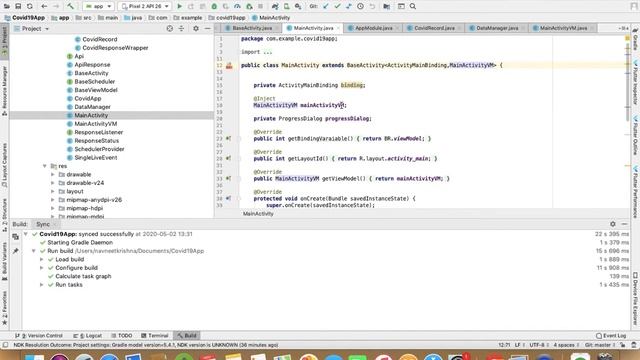Viewport: 640px width, 360px height.
Task: Open the Terminal tool window tab
Action: coord(155,336)
